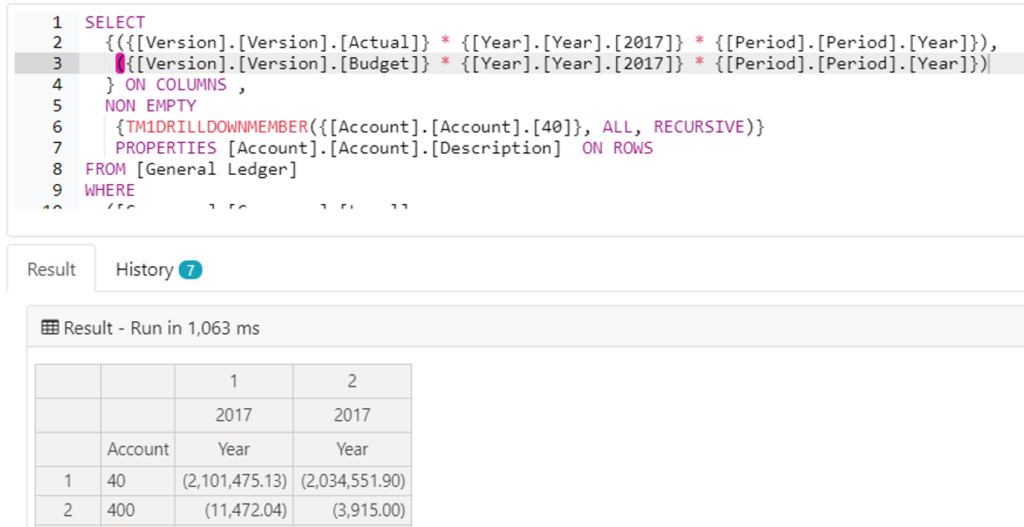The height and width of the screenshot is (527, 1024).
Task: Select the Account column header cell
Action: [138, 449]
